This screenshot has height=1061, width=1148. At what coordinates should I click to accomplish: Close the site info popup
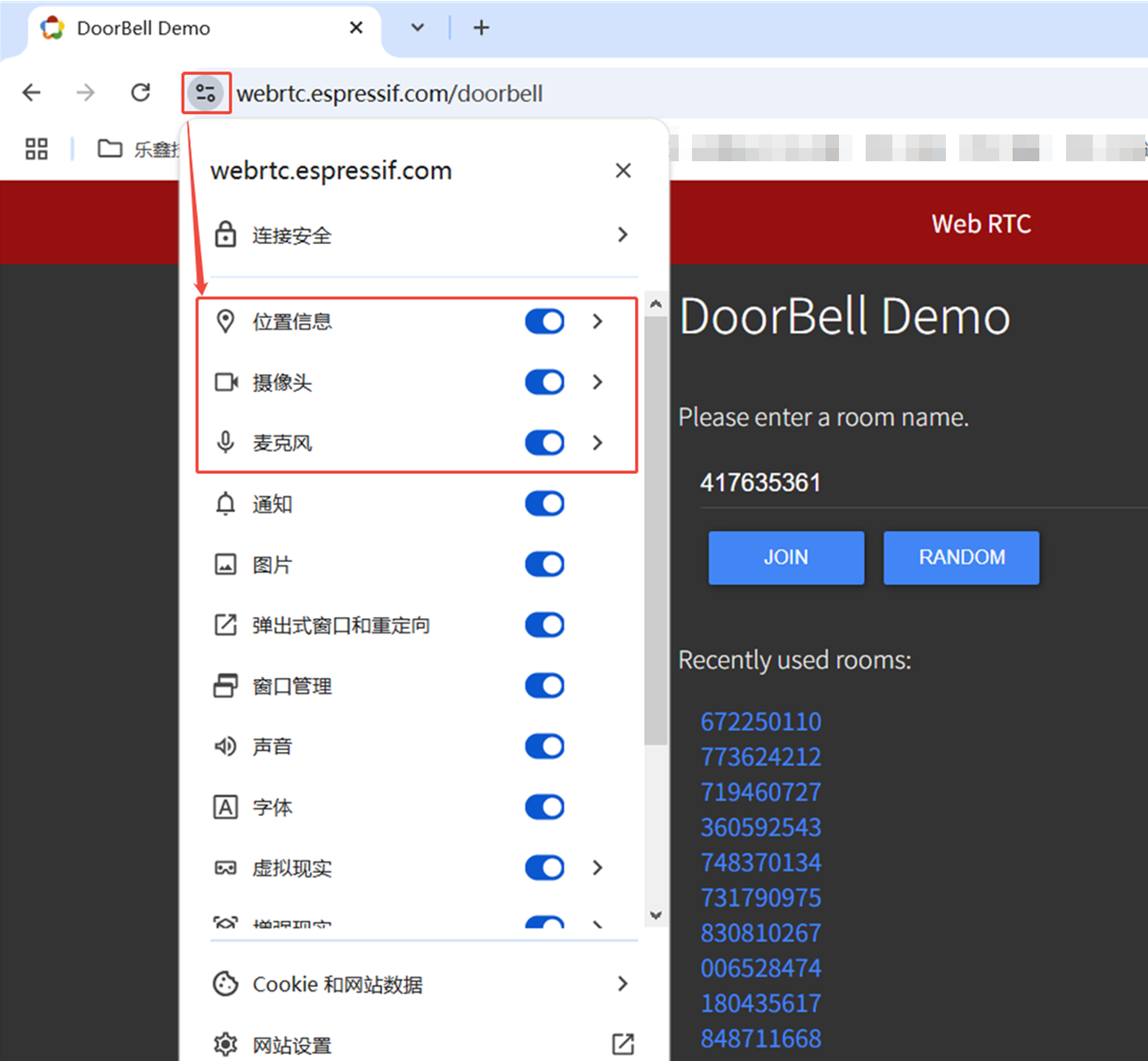[x=623, y=170]
